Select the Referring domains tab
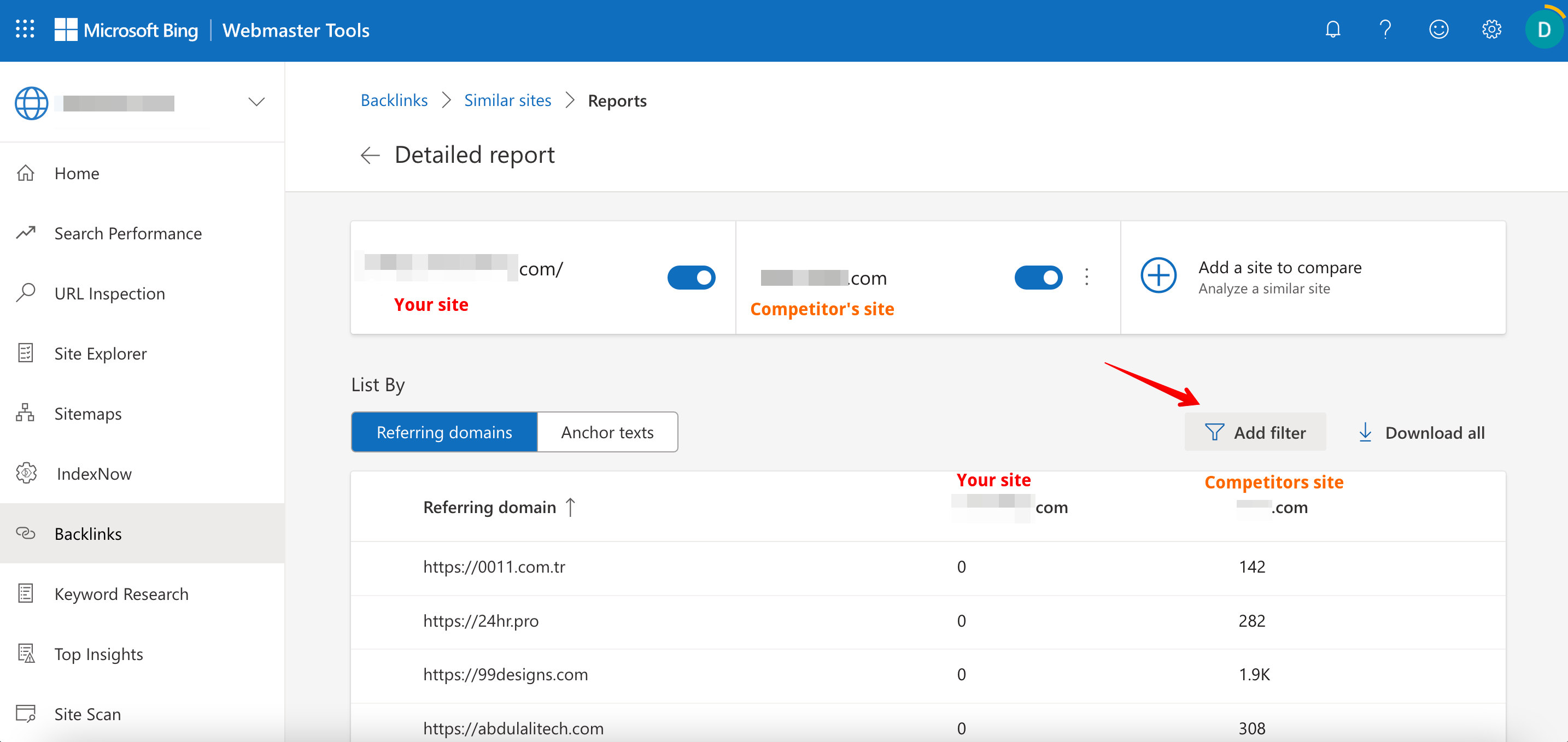 pyautogui.click(x=443, y=432)
